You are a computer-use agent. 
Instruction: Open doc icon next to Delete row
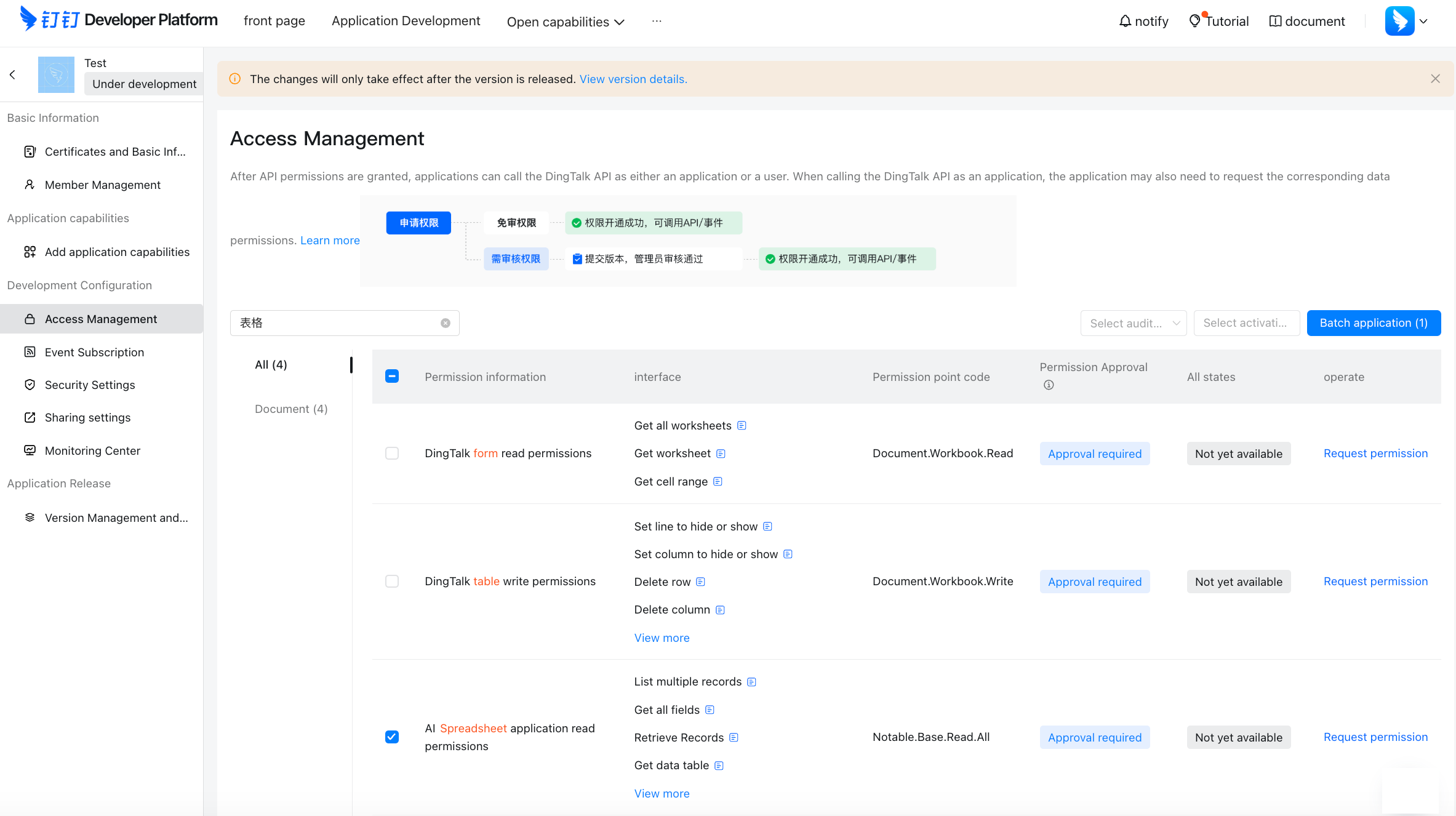pos(700,582)
